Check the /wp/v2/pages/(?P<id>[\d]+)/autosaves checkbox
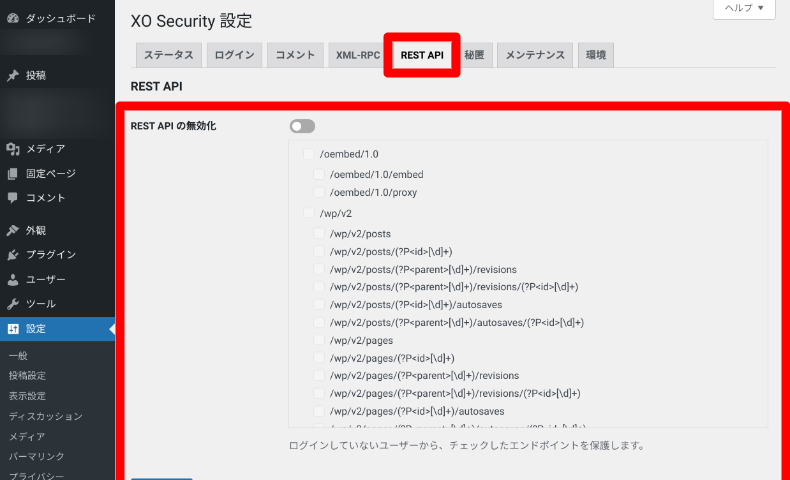This screenshot has width=790, height=480. [x=319, y=411]
